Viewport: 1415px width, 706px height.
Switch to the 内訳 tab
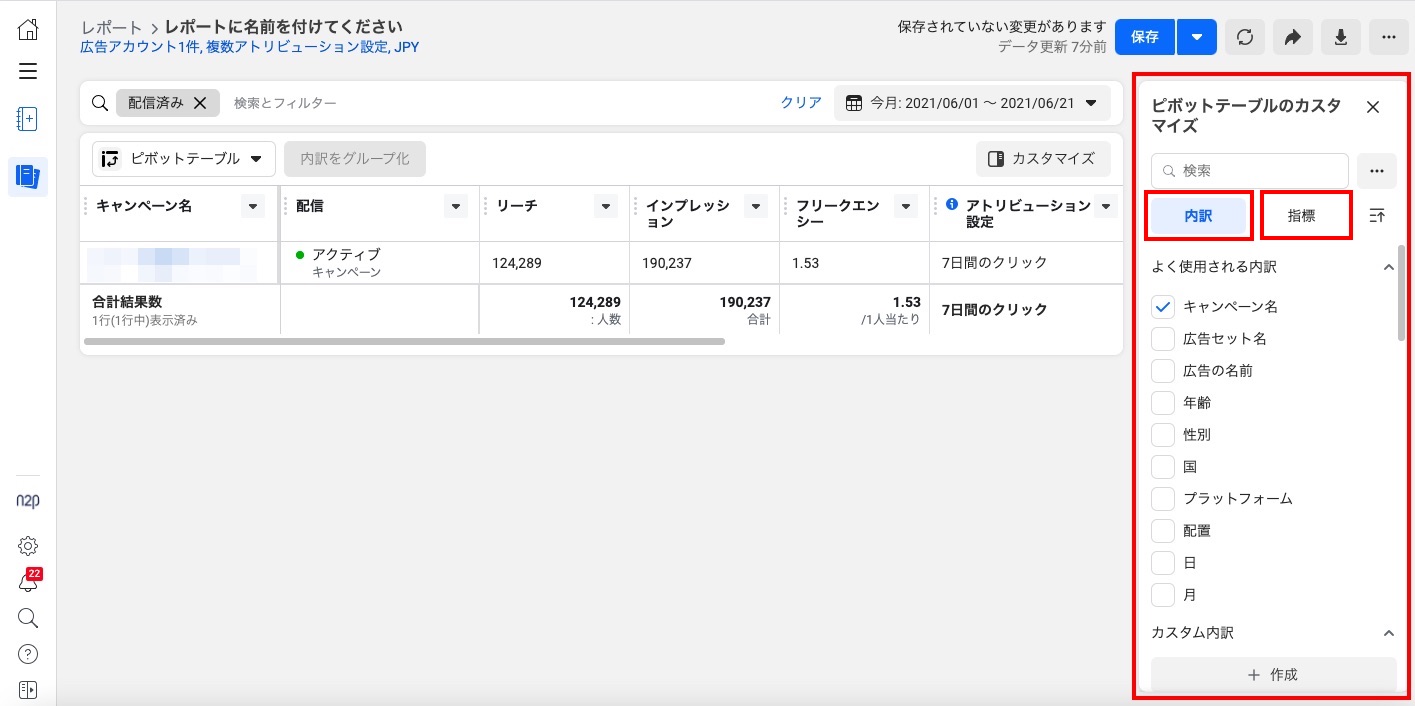click(x=1198, y=215)
